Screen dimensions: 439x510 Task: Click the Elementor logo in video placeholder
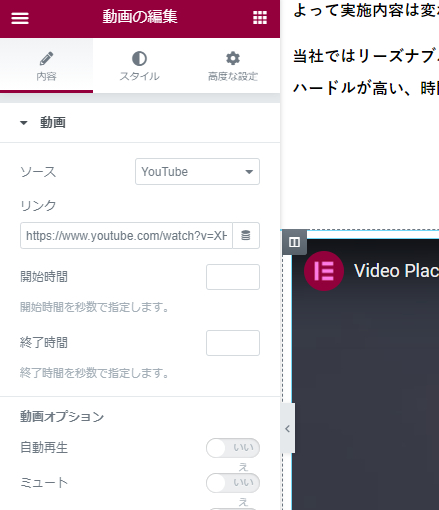pos(324,271)
